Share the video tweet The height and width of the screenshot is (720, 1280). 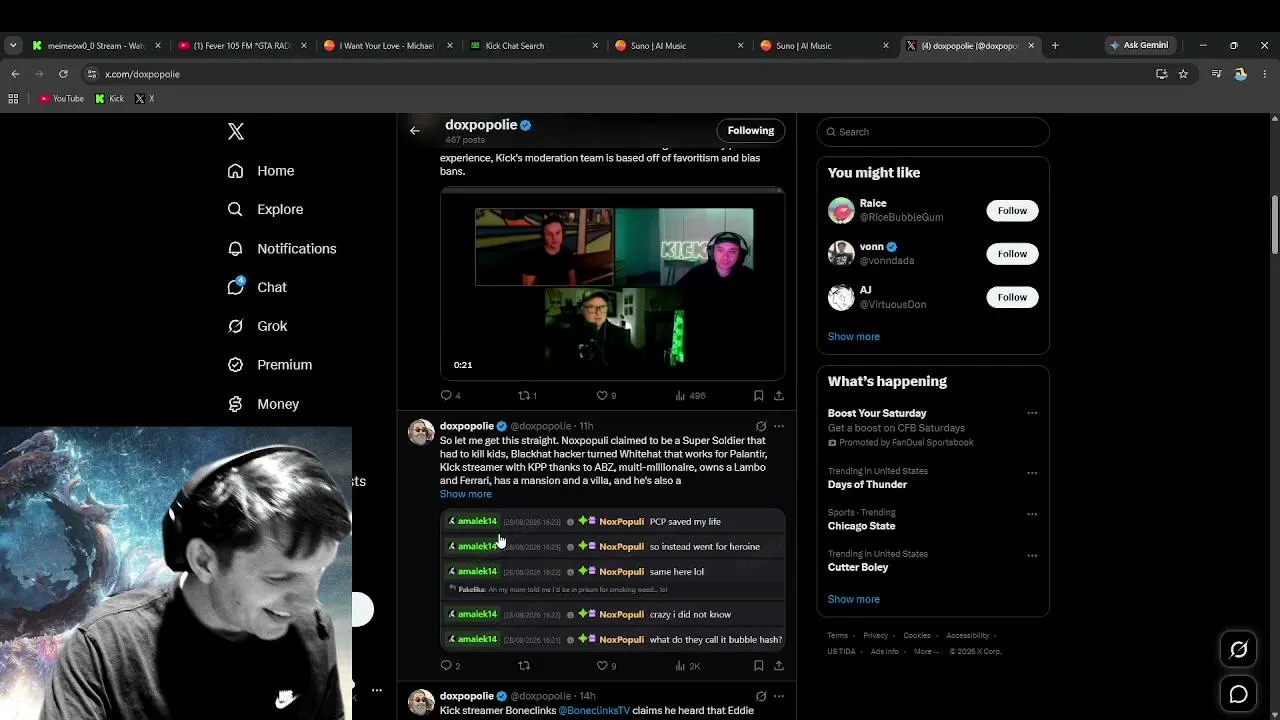(x=779, y=395)
